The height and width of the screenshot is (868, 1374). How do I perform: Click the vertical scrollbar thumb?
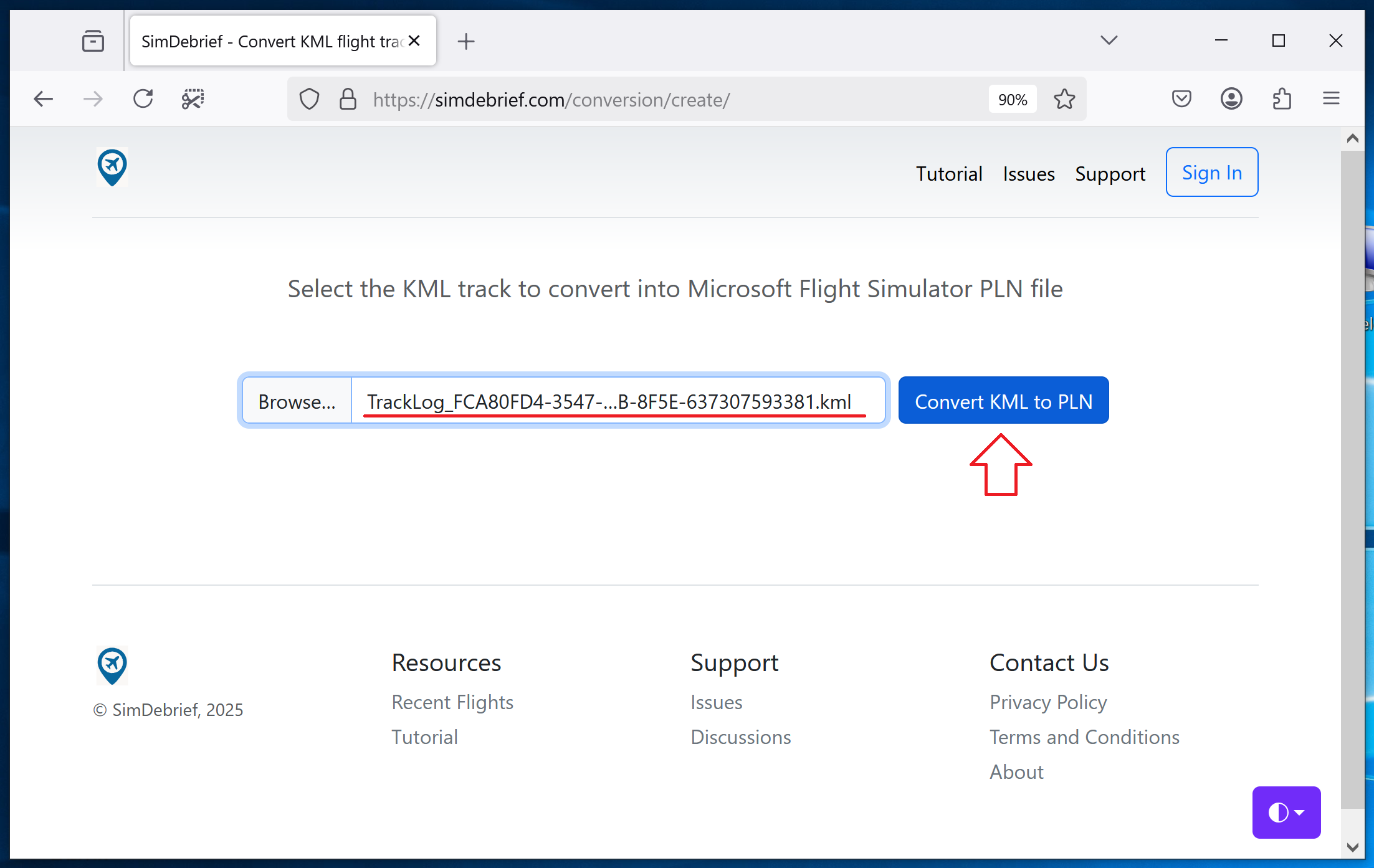(1352, 480)
